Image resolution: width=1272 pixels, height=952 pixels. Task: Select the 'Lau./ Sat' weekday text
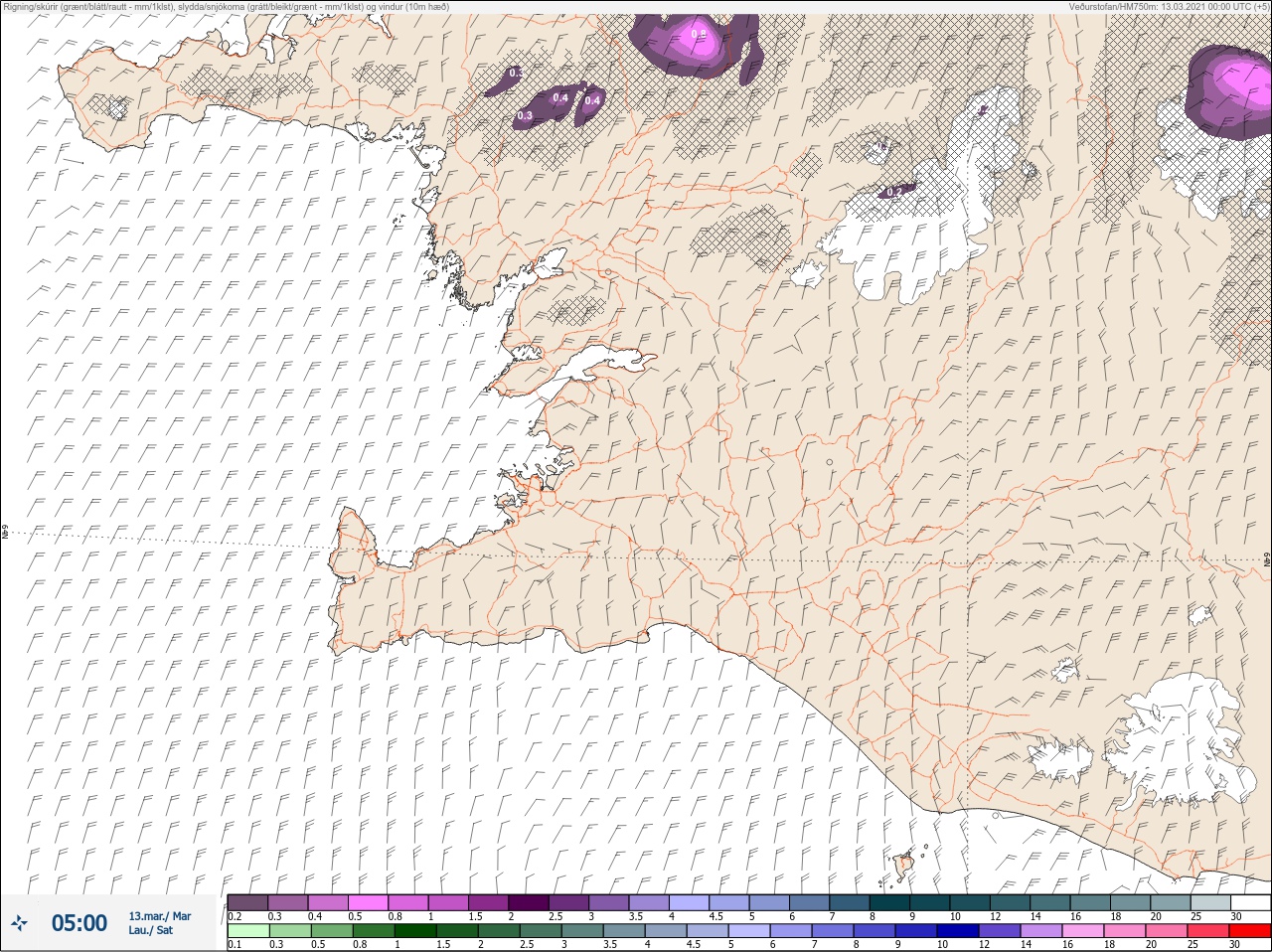pos(151,930)
